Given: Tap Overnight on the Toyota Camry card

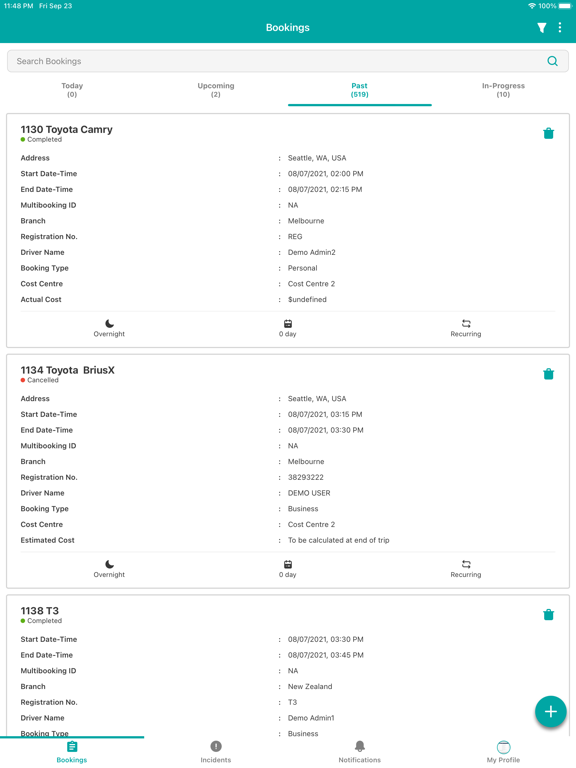Looking at the screenshot, I should (x=109, y=328).
